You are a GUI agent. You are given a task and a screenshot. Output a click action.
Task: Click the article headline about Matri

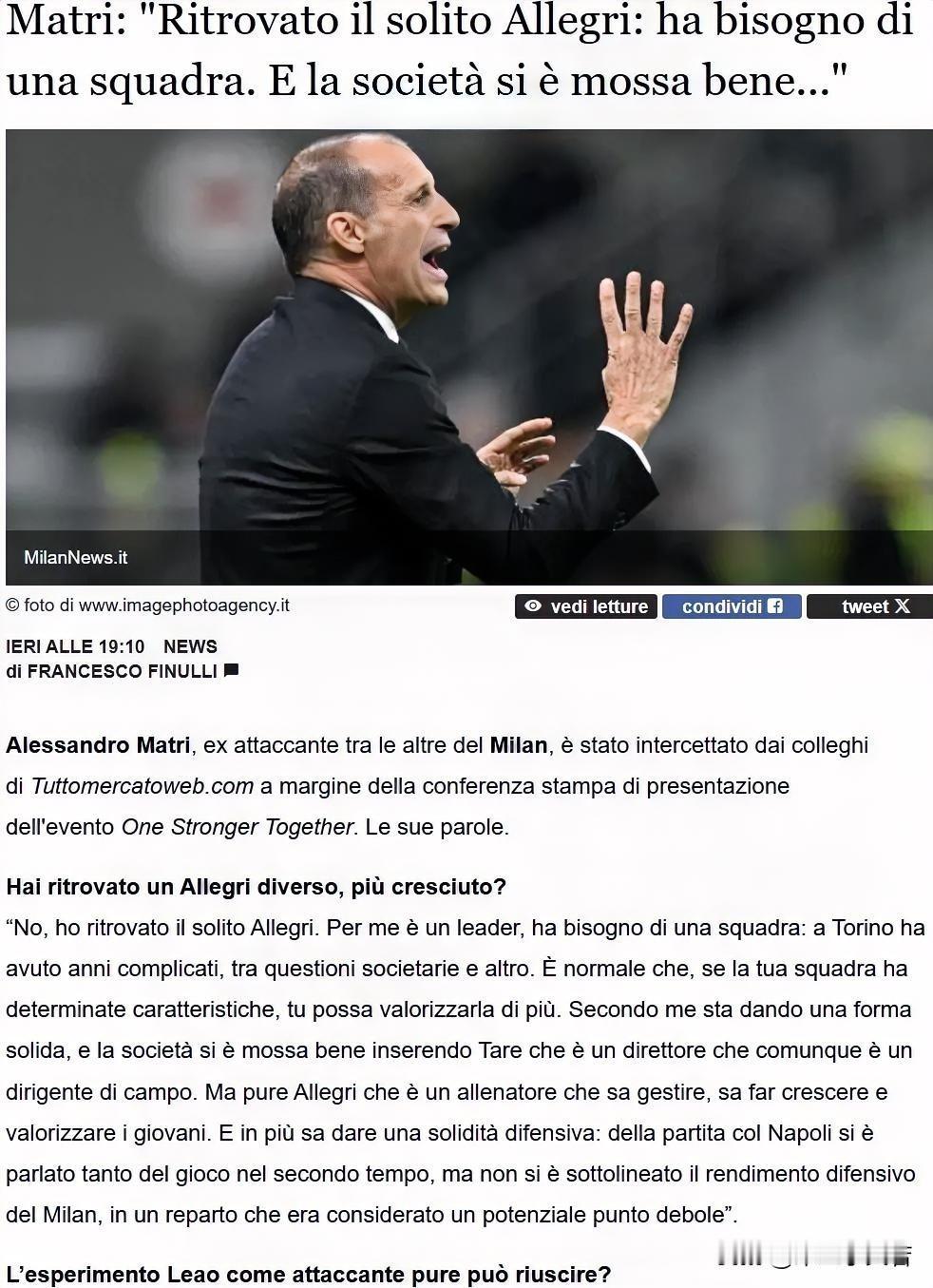click(x=460, y=52)
